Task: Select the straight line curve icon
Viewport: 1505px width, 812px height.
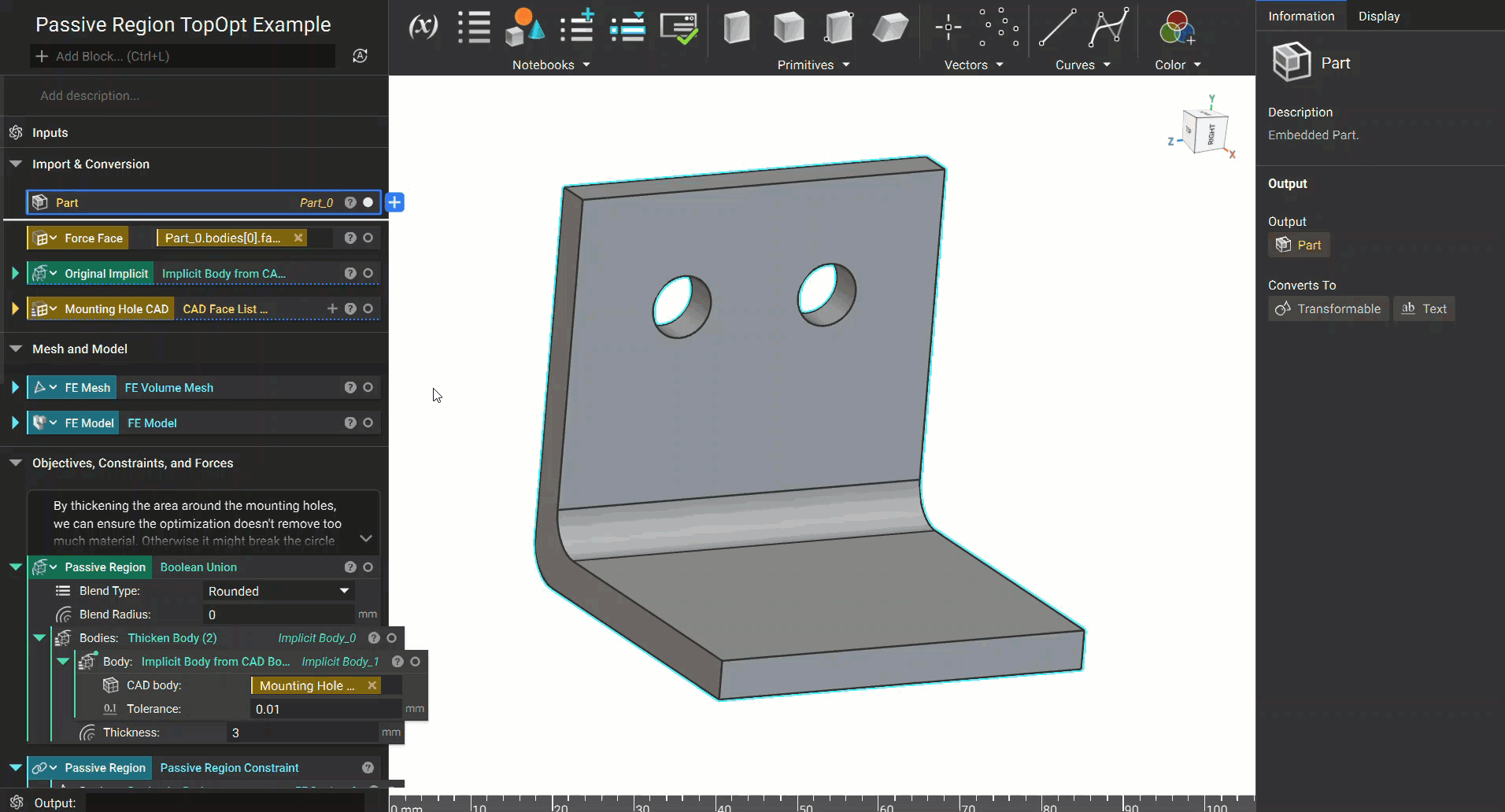Action: [x=1056, y=28]
